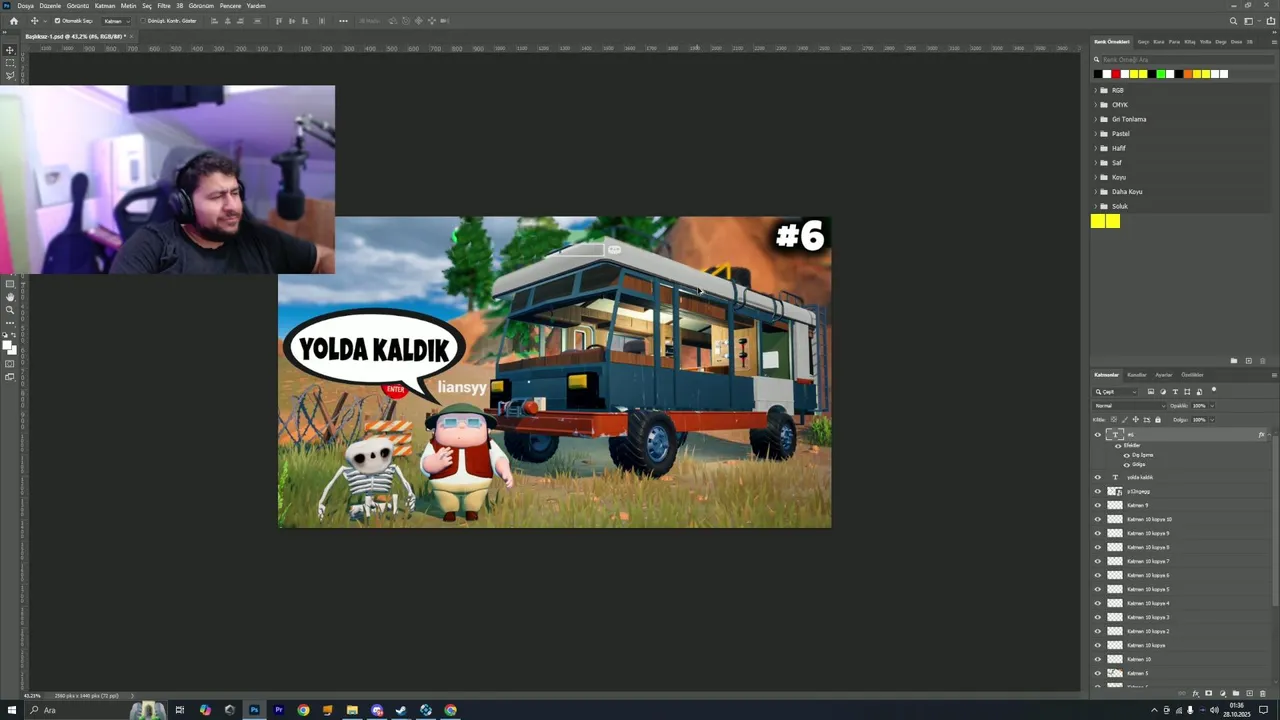
Task: Create a new layer icon
Action: pos(1250,693)
